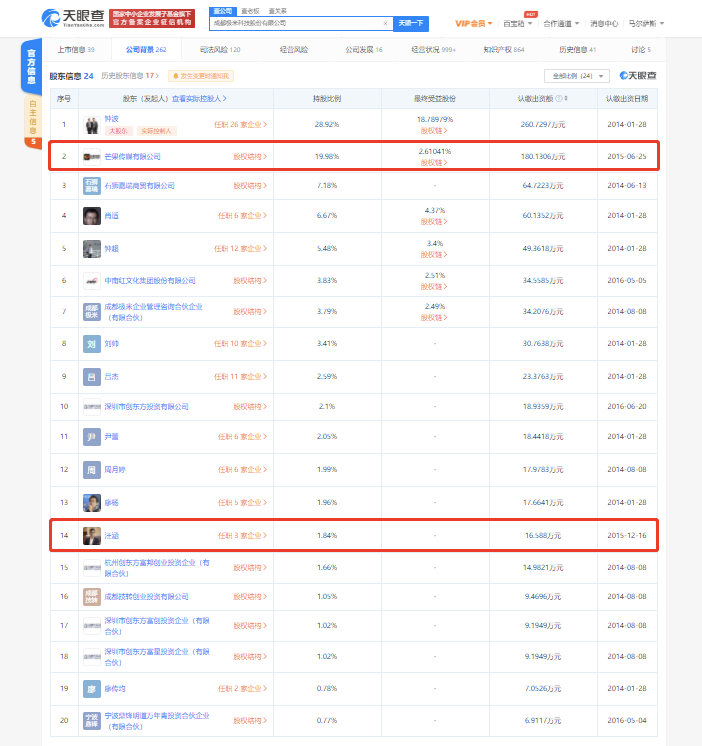Open the 天眼查 logo in the header
Image resolution: width=702 pixels, height=746 pixels.
click(x=73, y=18)
